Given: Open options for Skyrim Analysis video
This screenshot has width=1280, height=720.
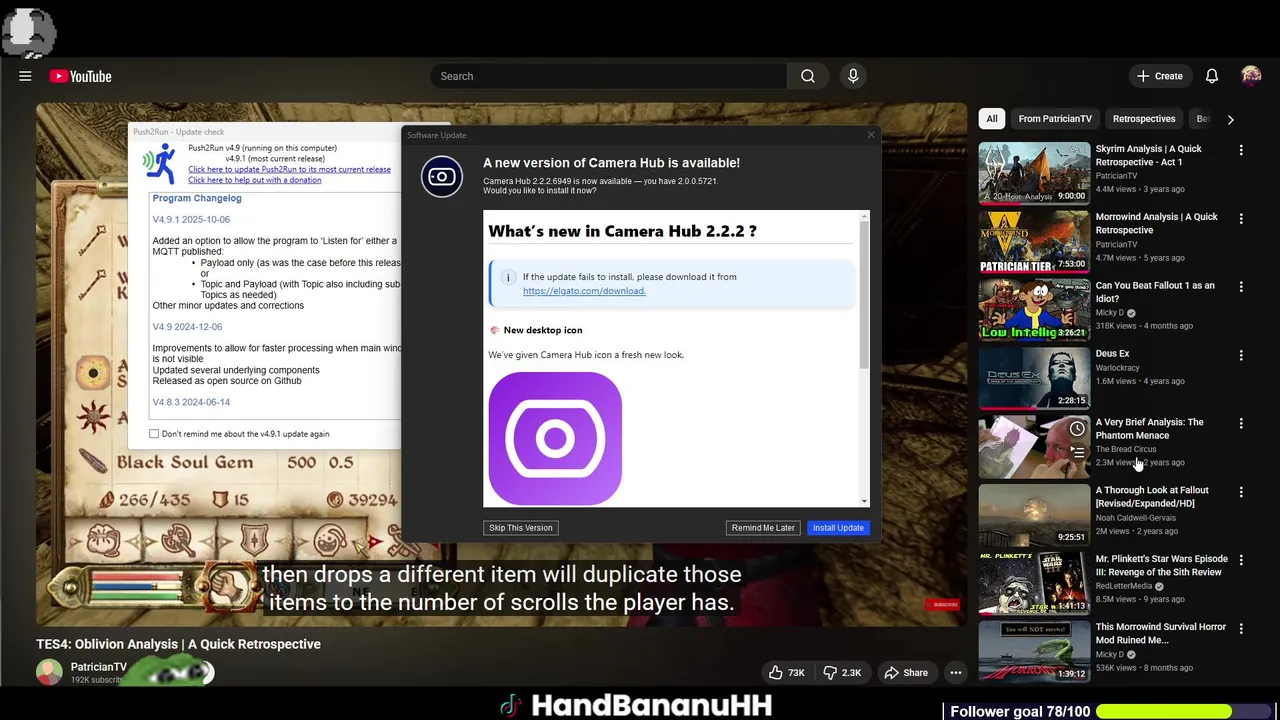Looking at the screenshot, I should pyautogui.click(x=1241, y=150).
